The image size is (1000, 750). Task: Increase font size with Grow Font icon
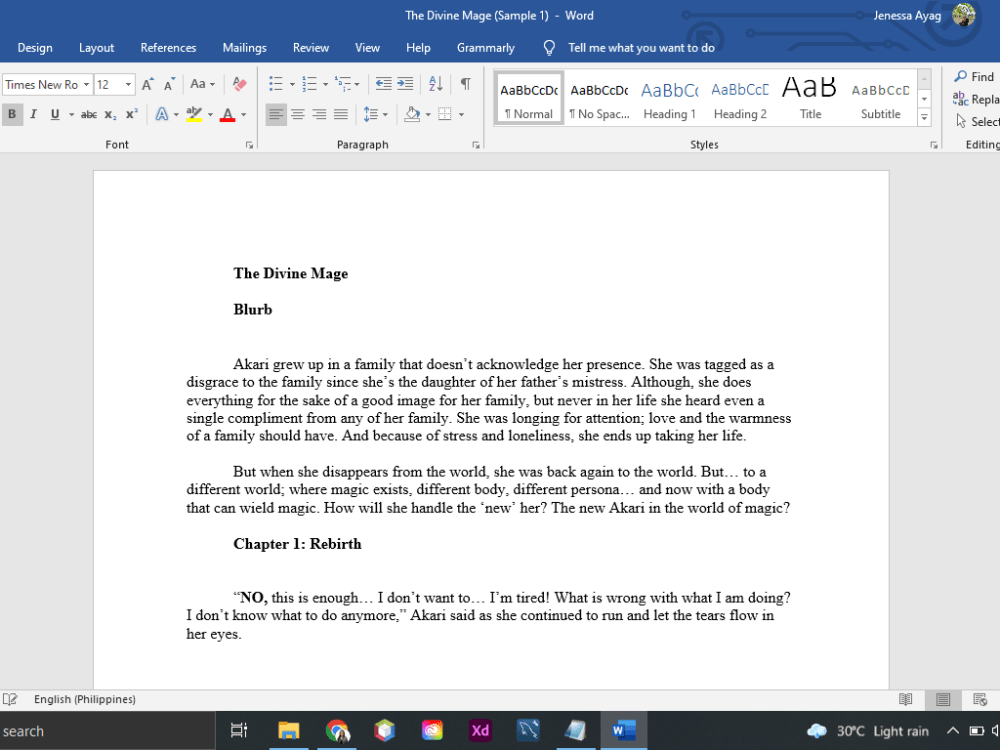click(x=147, y=84)
